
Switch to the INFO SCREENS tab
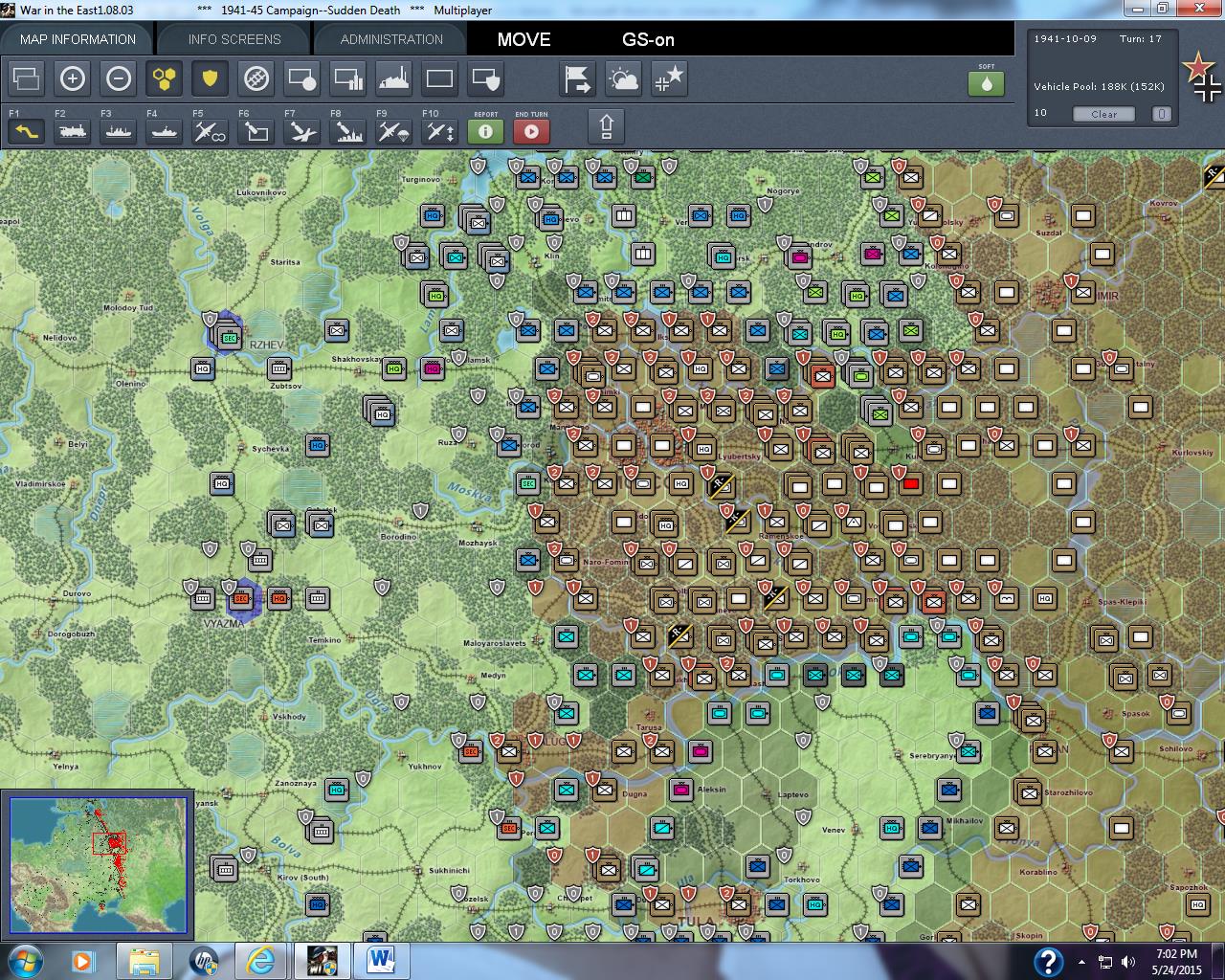tap(234, 39)
